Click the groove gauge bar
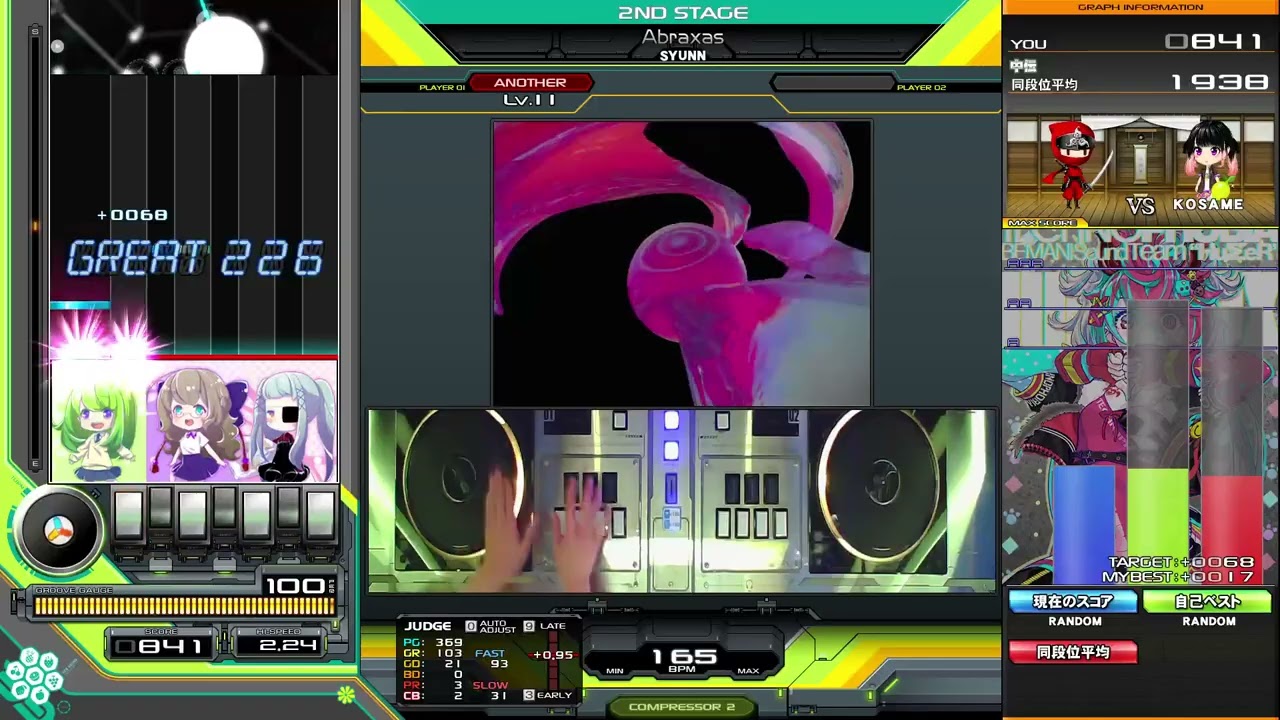Viewport: 1280px width, 720px height. (x=184, y=606)
